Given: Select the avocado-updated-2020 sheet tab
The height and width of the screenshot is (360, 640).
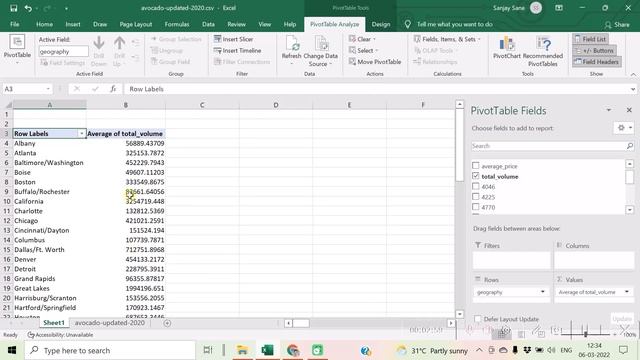Looking at the screenshot, I should click(109, 323).
